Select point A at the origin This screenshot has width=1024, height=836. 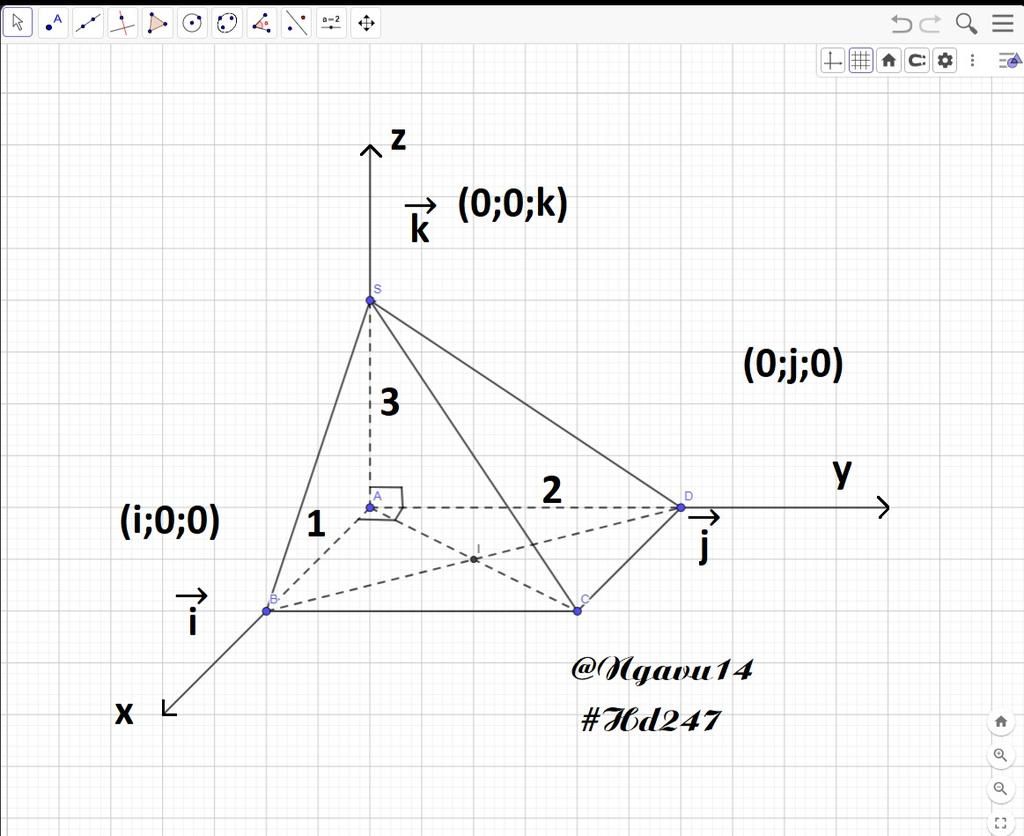[370, 507]
